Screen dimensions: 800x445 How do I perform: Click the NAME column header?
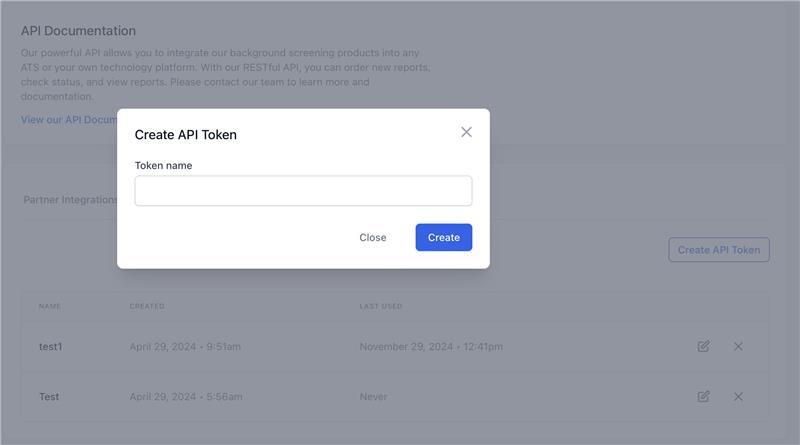point(50,306)
